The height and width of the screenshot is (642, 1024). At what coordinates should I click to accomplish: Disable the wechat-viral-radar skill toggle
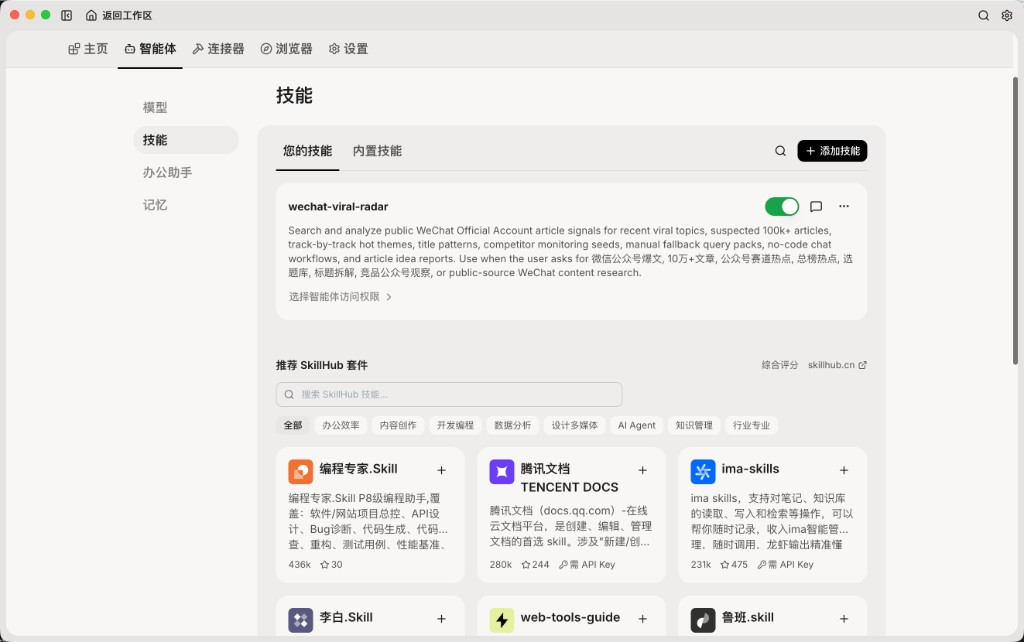(x=782, y=206)
